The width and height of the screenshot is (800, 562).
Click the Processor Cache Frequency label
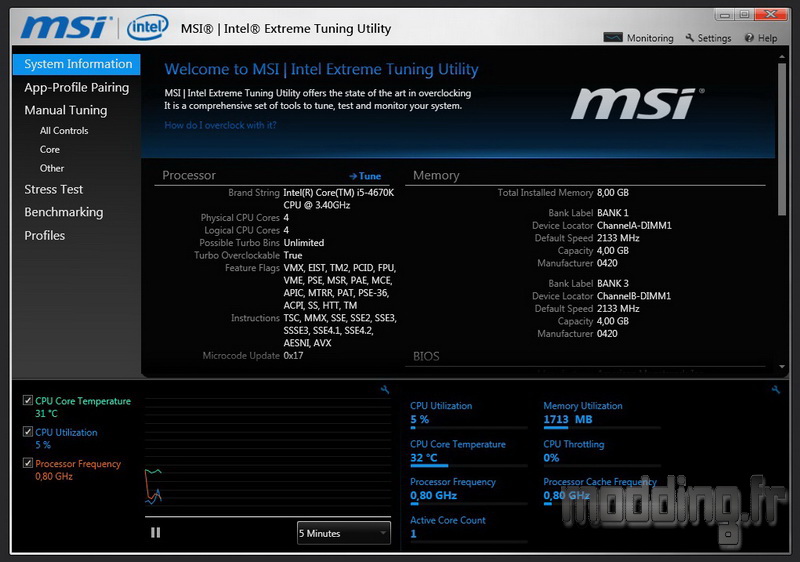click(599, 481)
